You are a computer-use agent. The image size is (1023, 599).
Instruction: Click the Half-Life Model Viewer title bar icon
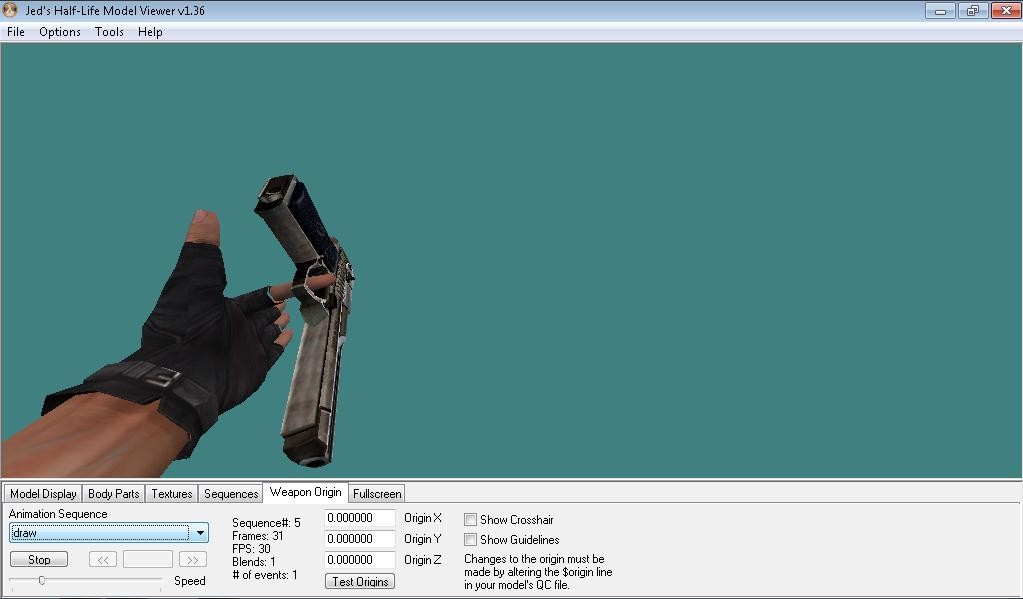(10, 10)
